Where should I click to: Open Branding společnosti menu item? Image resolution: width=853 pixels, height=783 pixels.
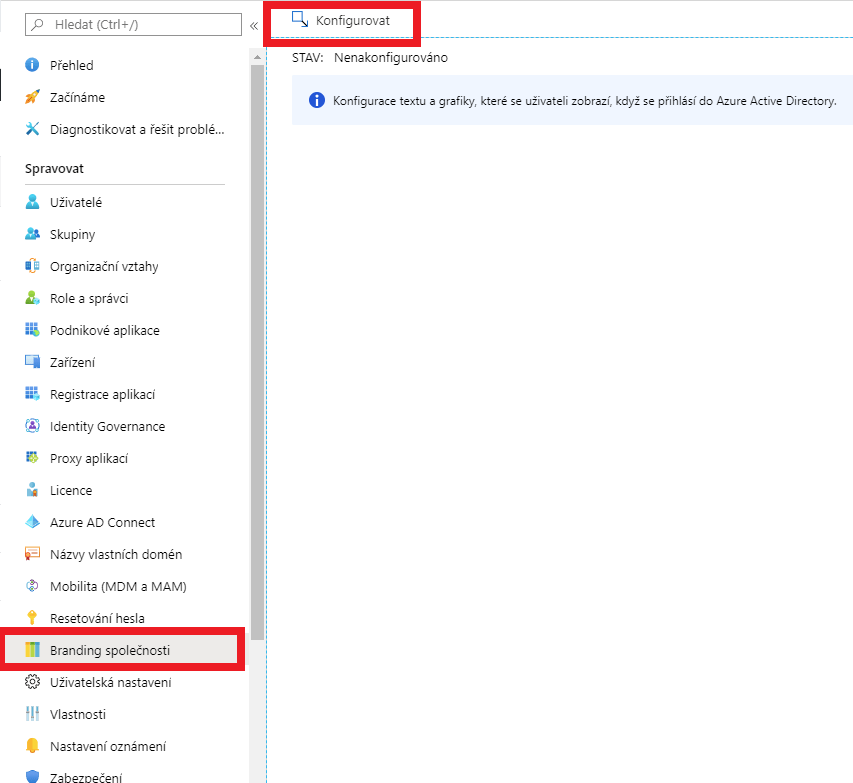(x=110, y=650)
